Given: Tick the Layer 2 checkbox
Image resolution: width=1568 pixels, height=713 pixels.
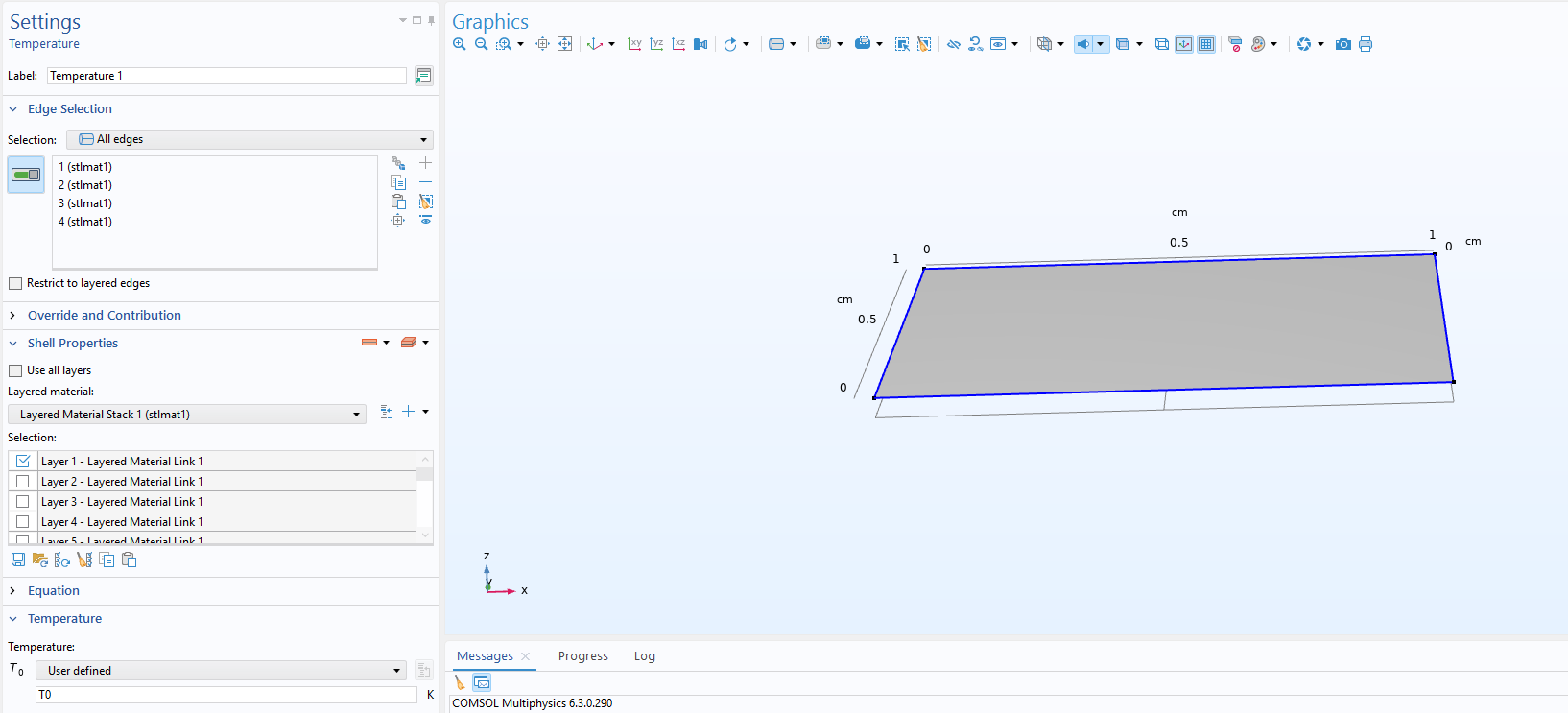Looking at the screenshot, I should pos(23,482).
